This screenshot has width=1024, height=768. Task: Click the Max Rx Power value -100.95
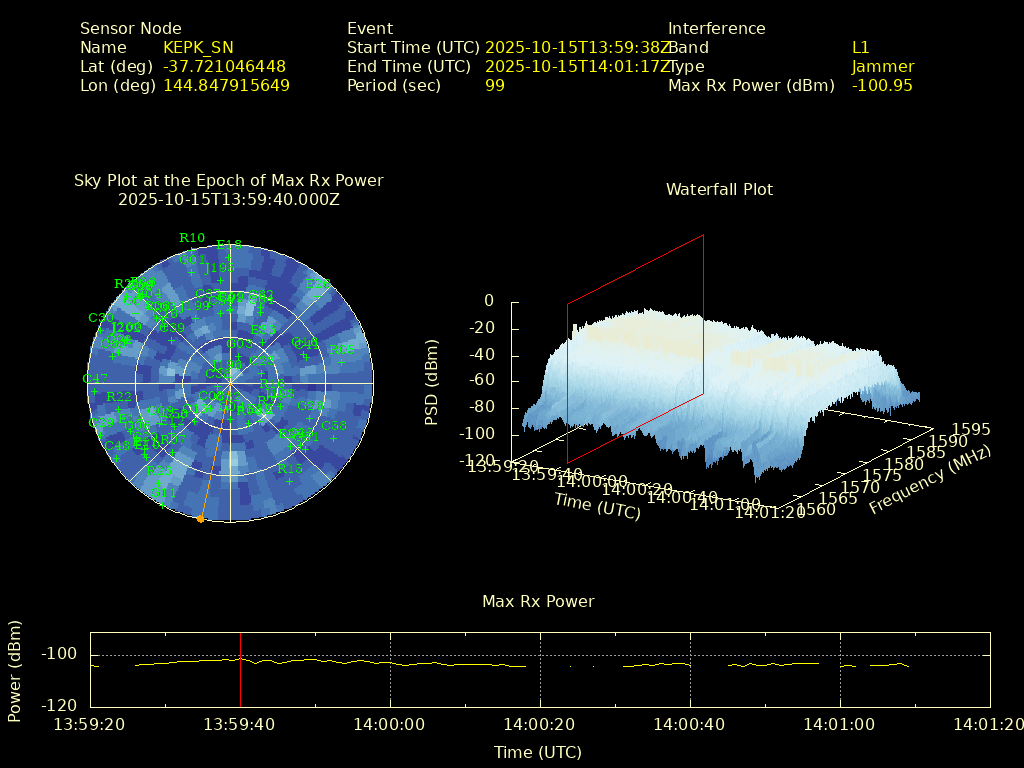pos(881,85)
